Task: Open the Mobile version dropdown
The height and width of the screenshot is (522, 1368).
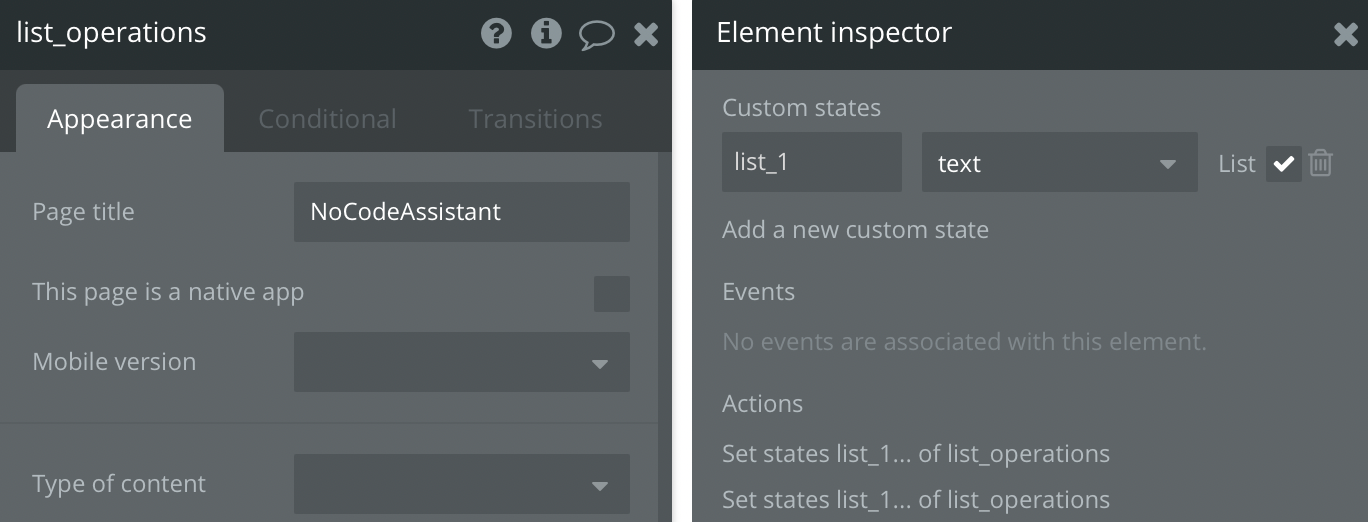Action: (x=462, y=362)
